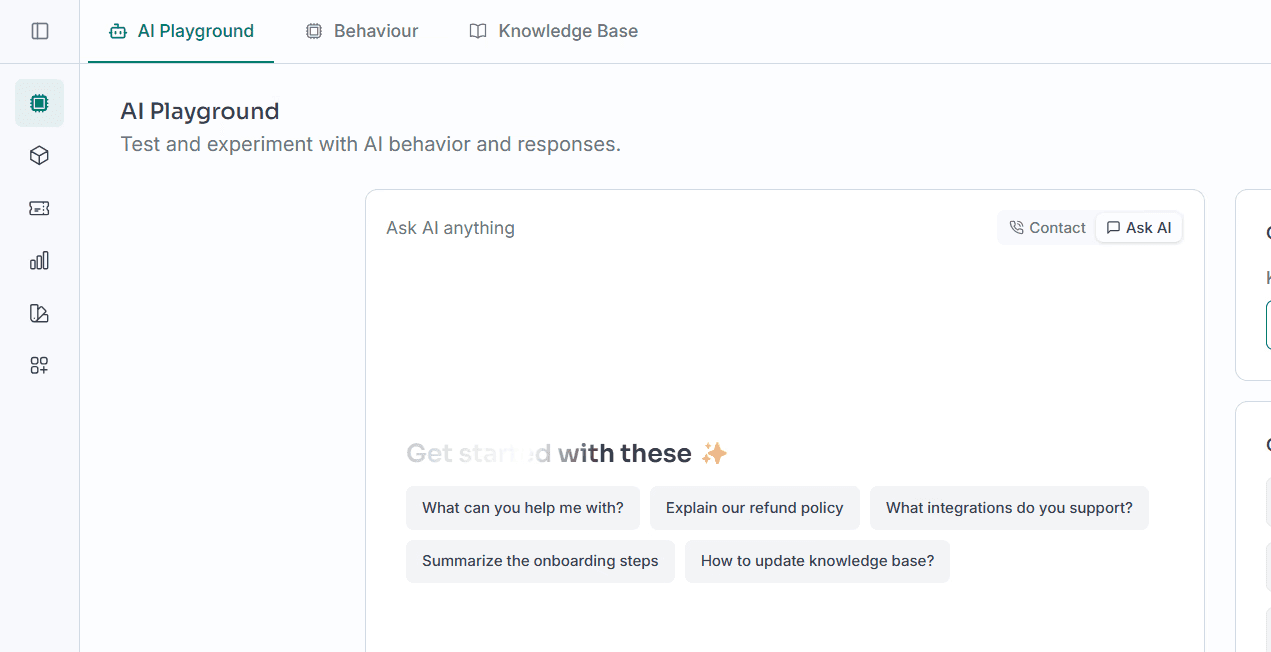
Task: Open the Knowledge Base tab
Action: pyautogui.click(x=554, y=31)
